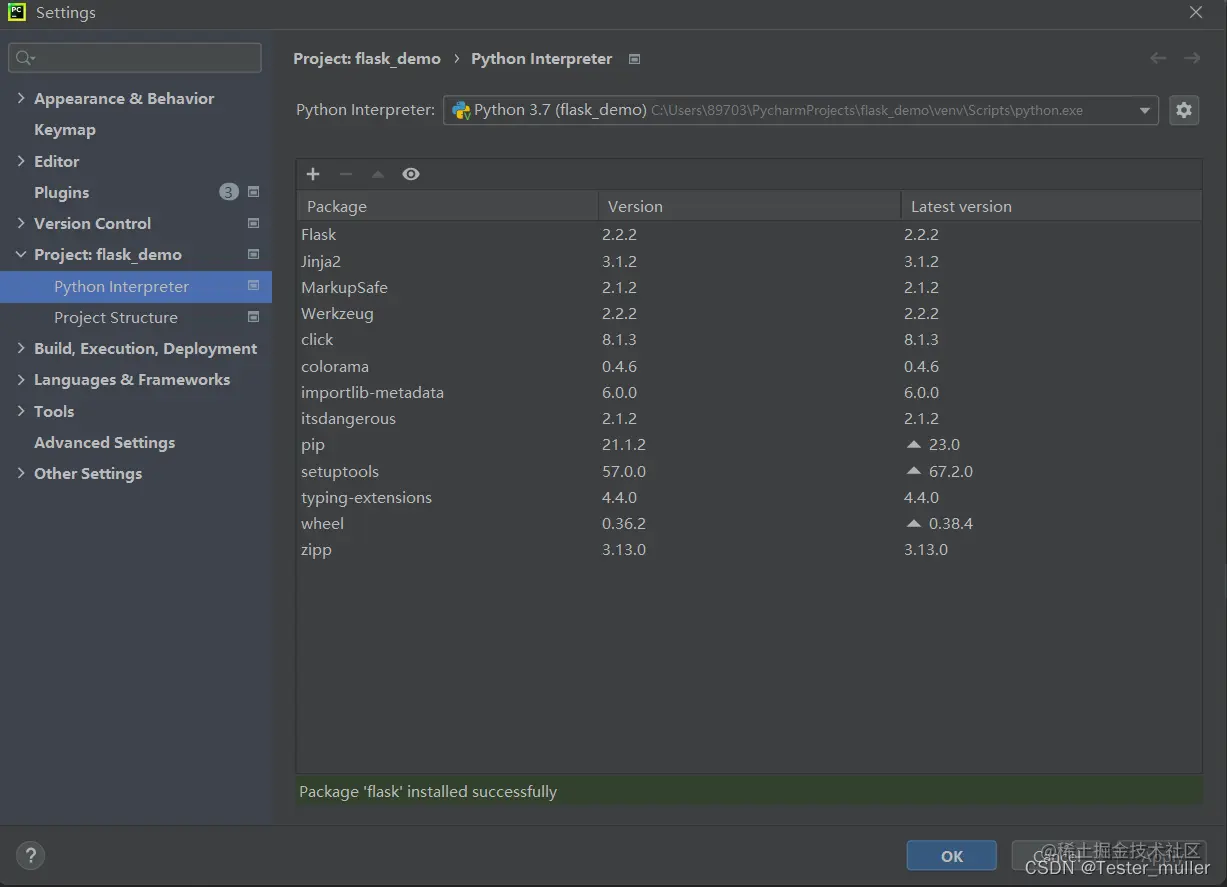Screen dimensions: 1227x887
Task: Click project-level icon next to breadcrumb title
Action: tap(634, 59)
